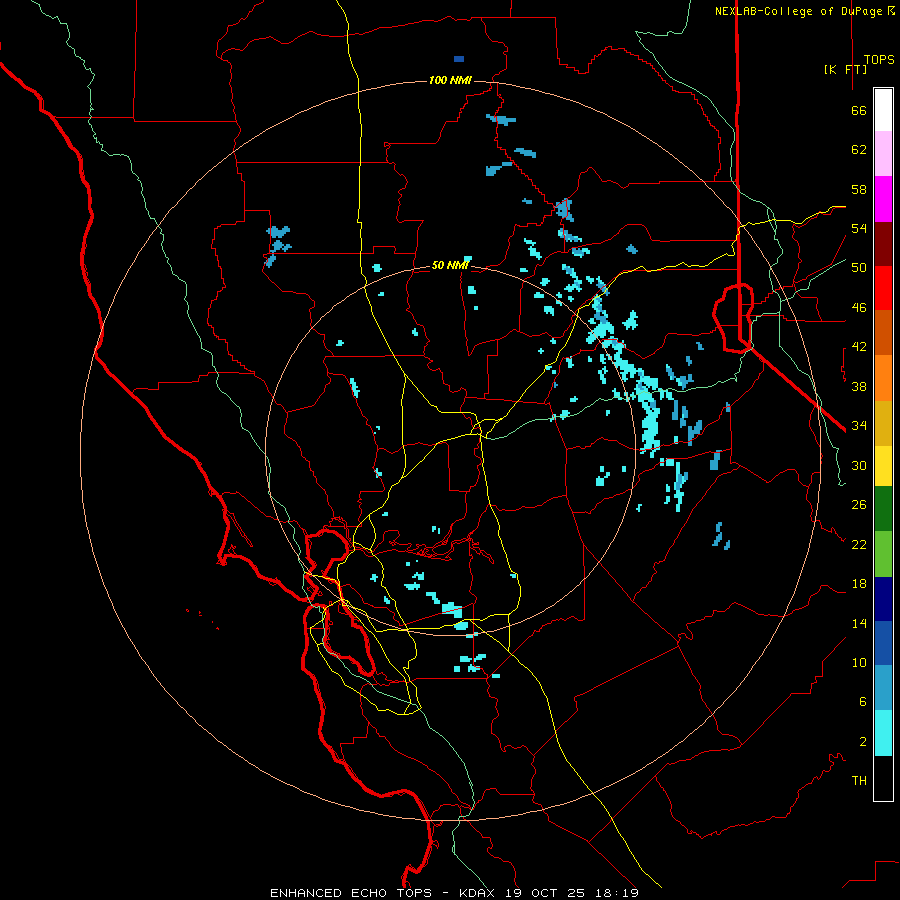Screen dimensions: 900x900
Task: Click the '66' legend value
Action: pos(859,110)
